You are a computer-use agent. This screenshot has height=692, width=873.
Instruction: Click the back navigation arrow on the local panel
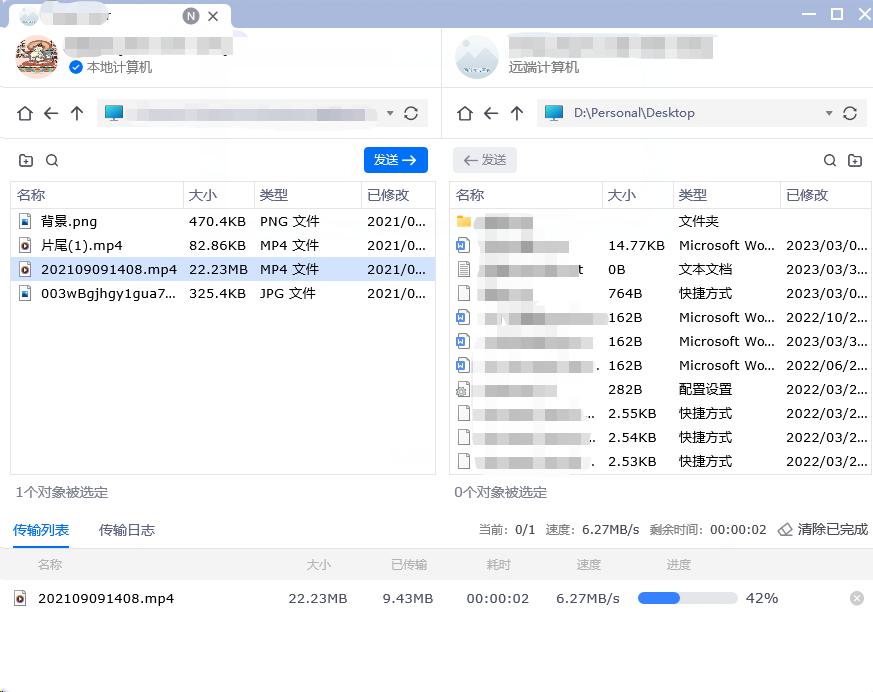click(51, 113)
